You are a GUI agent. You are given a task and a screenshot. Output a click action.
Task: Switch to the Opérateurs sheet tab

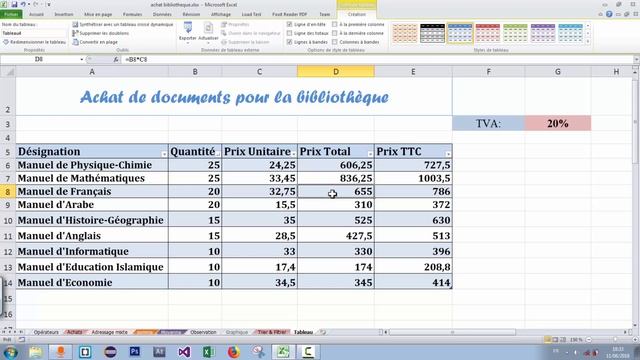point(46,332)
